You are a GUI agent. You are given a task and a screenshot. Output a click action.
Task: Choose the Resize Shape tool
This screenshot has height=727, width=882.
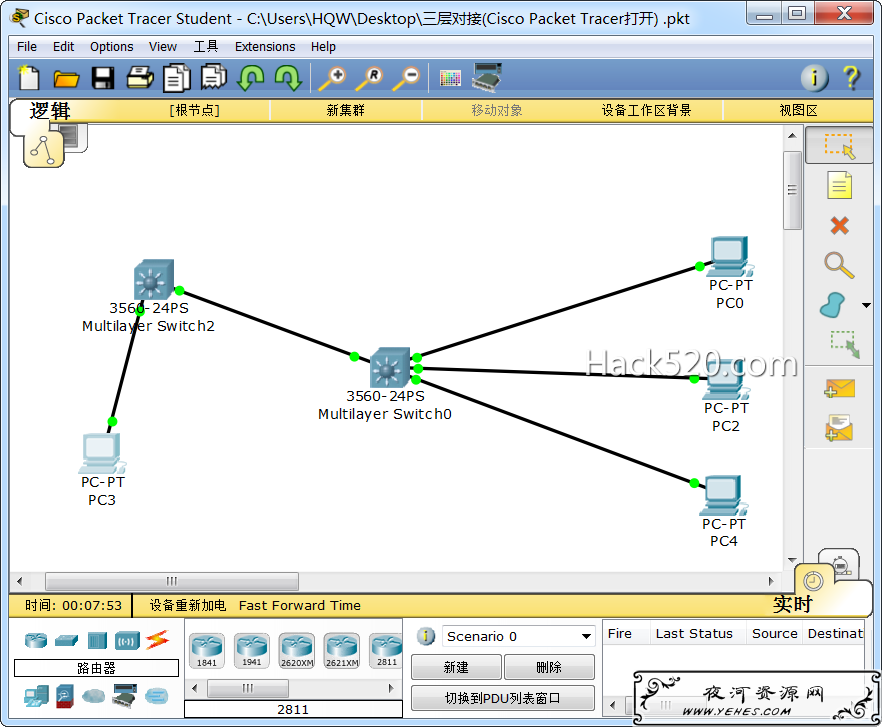point(845,344)
